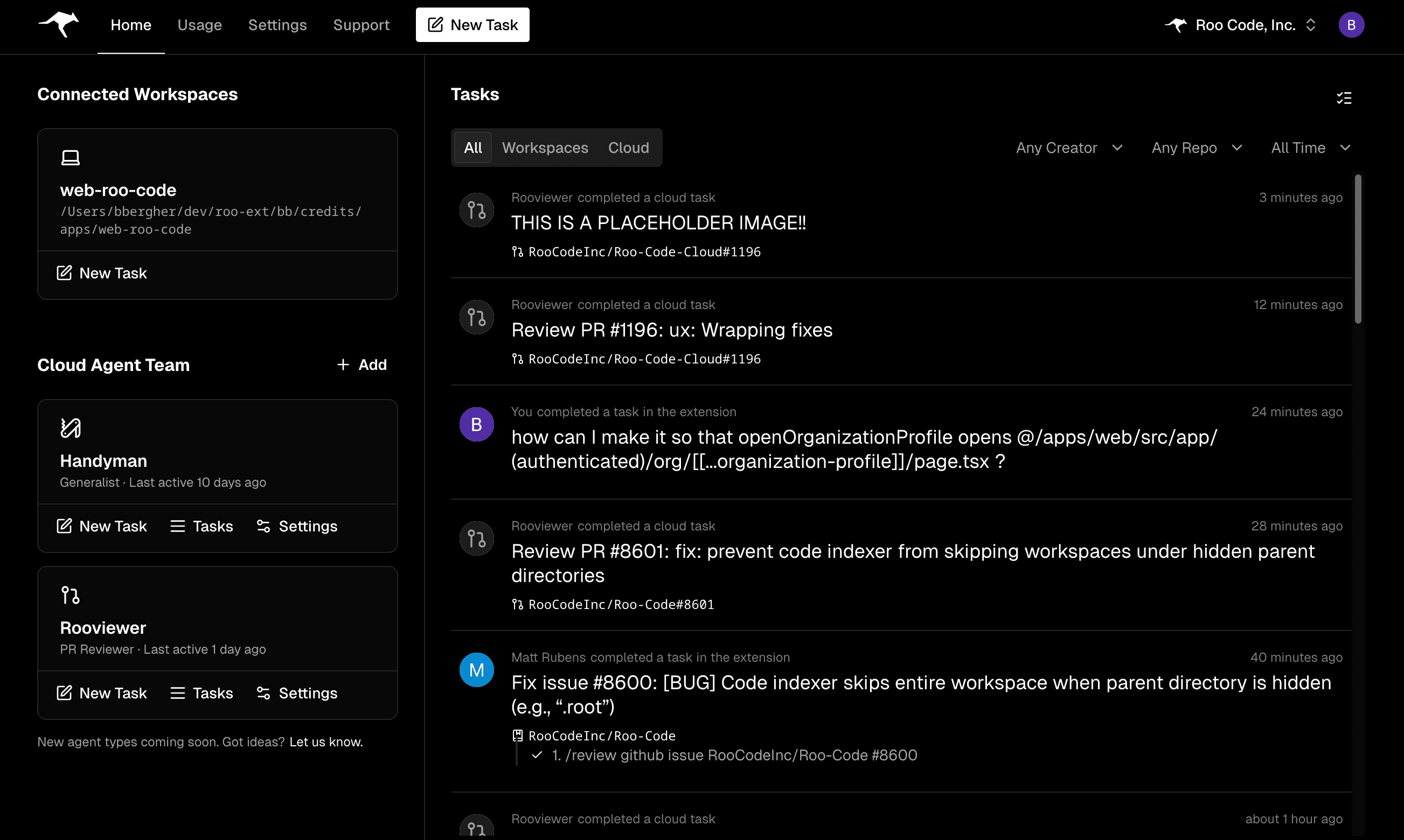Click your B profile avatar
Viewport: 1404px width, 840px height.
point(1351,24)
